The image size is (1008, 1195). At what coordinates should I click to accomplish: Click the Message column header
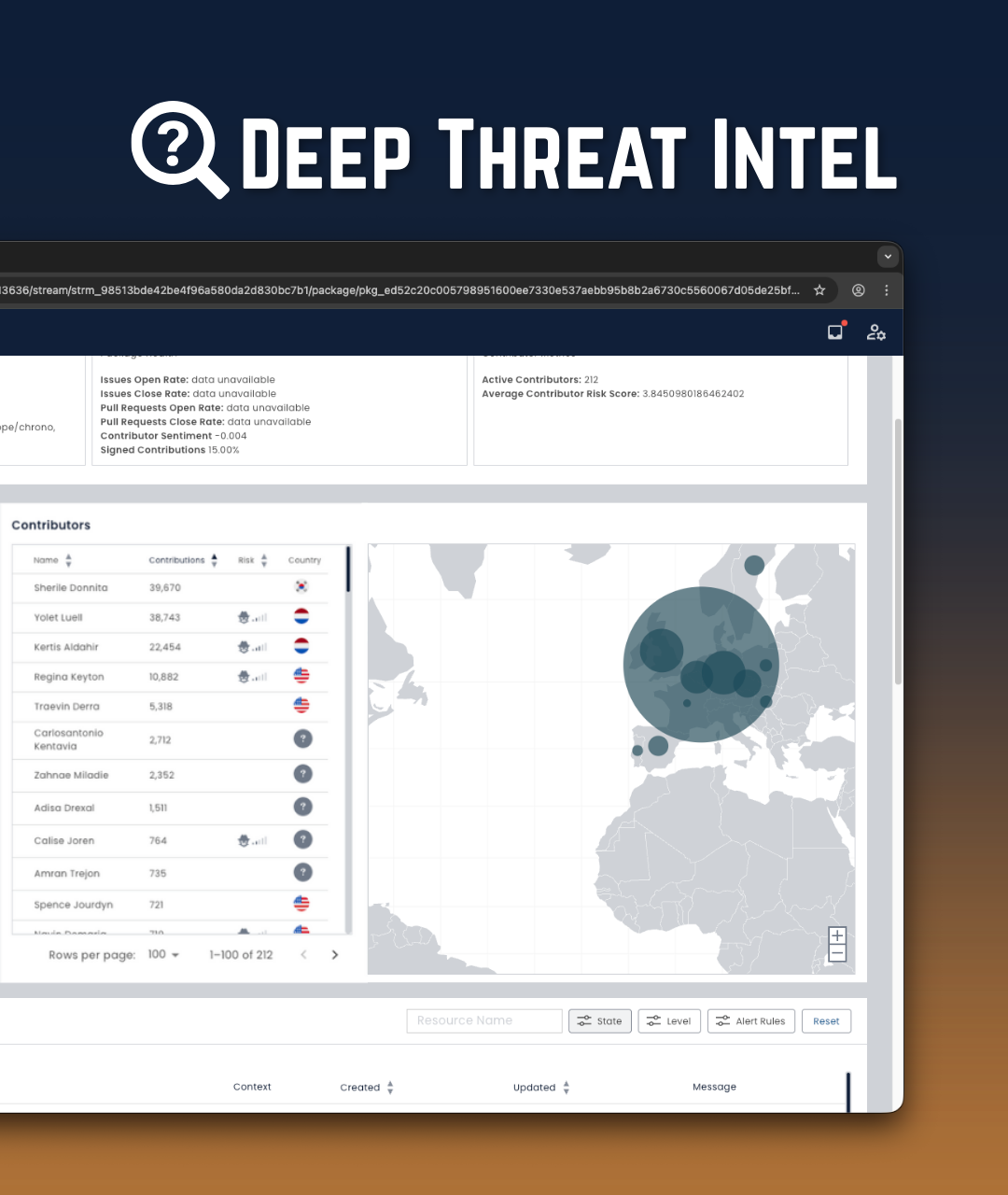(x=714, y=1087)
